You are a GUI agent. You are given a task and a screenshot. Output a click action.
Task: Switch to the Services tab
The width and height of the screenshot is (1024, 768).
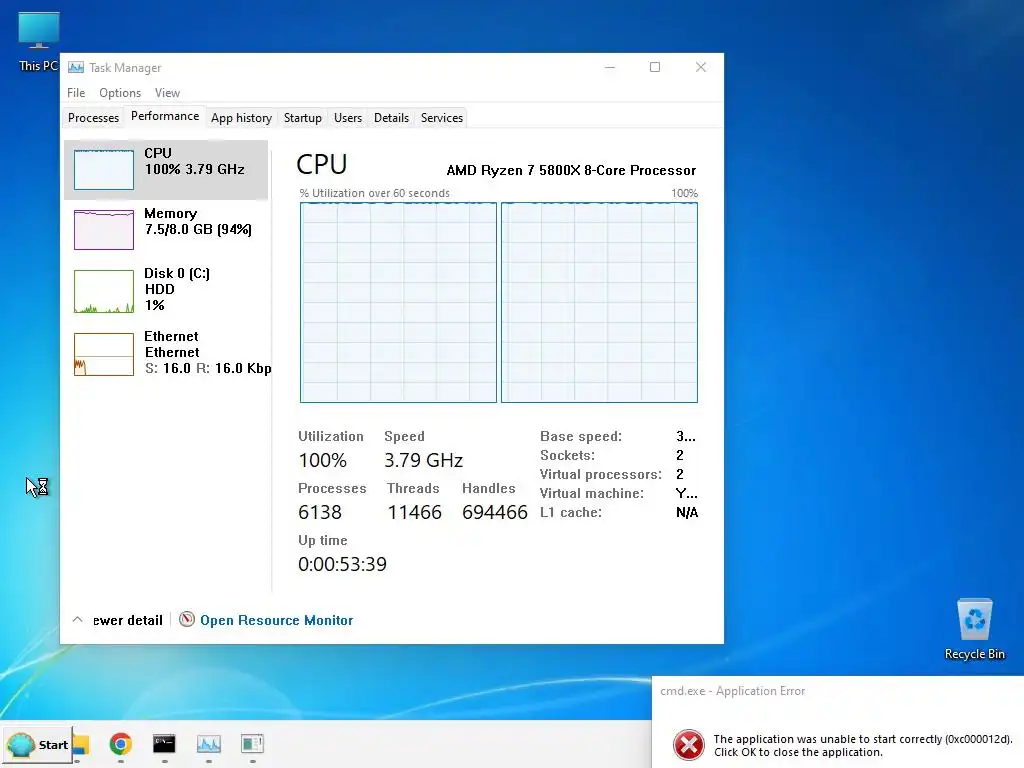tap(441, 118)
